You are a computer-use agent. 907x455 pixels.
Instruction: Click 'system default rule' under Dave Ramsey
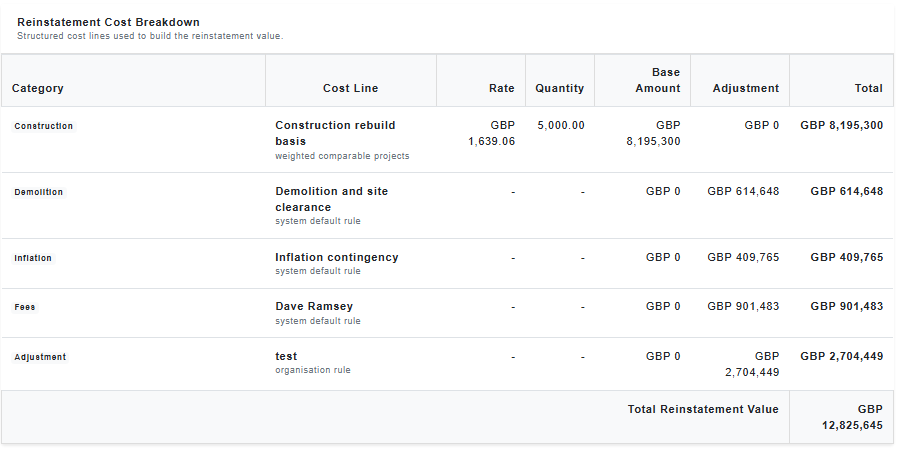pos(318,321)
